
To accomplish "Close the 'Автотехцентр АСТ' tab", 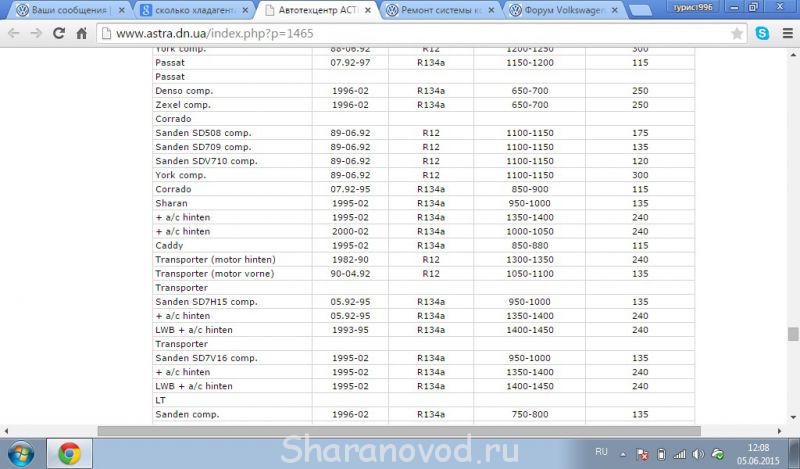I will (x=366, y=10).
